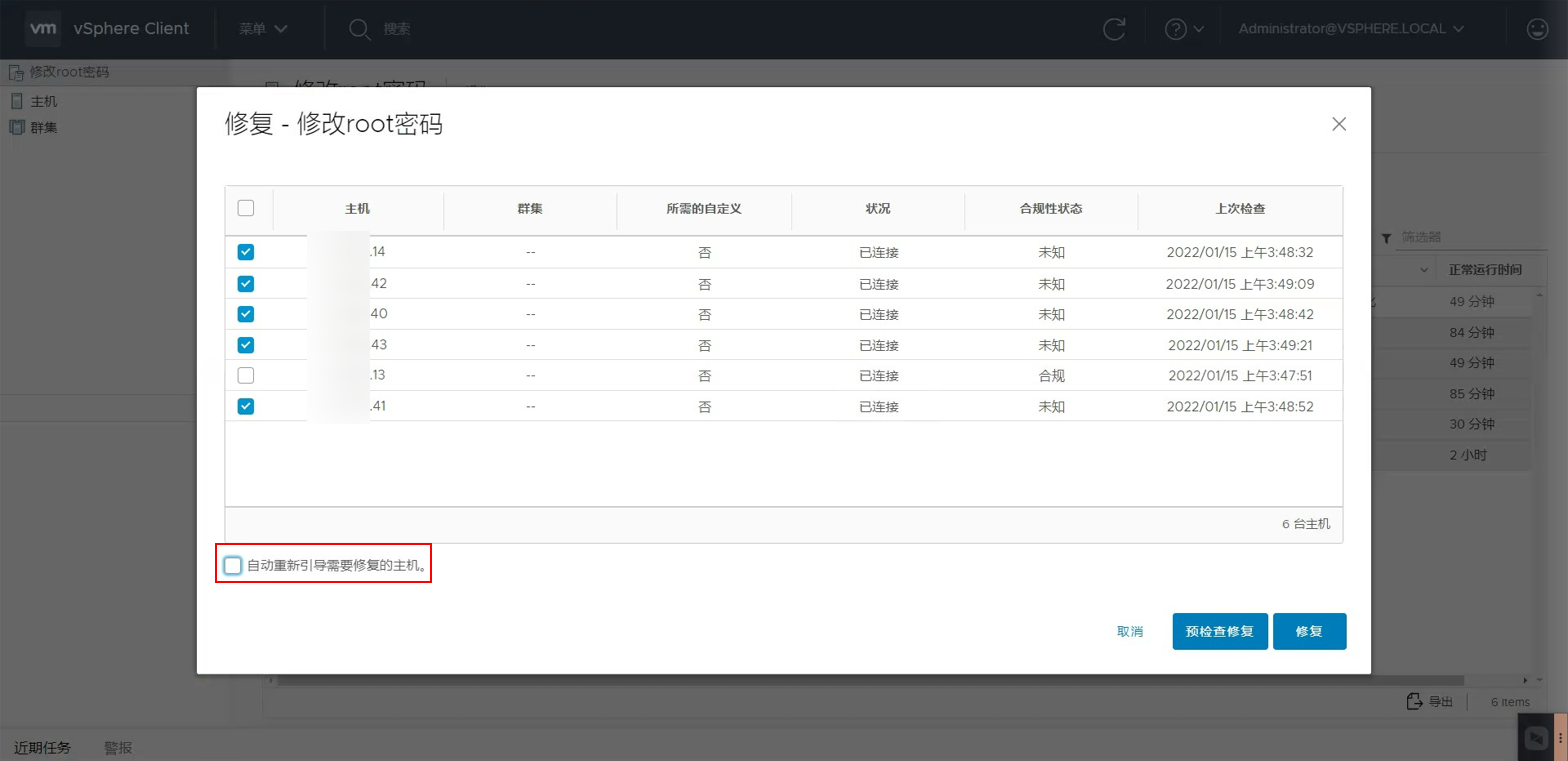
Task: Click the smiley feedback icon
Action: 1538,29
